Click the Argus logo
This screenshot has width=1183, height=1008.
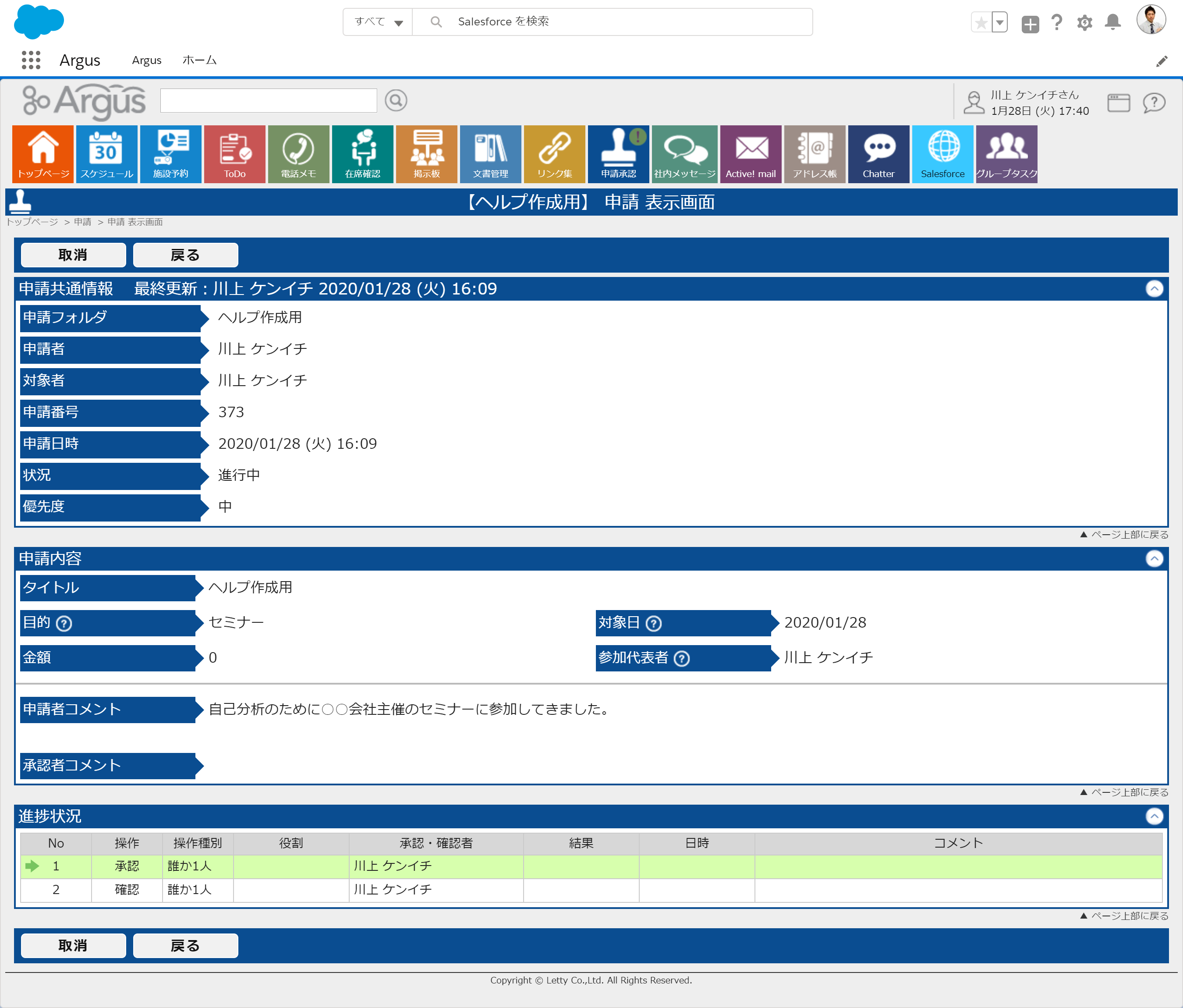click(84, 102)
